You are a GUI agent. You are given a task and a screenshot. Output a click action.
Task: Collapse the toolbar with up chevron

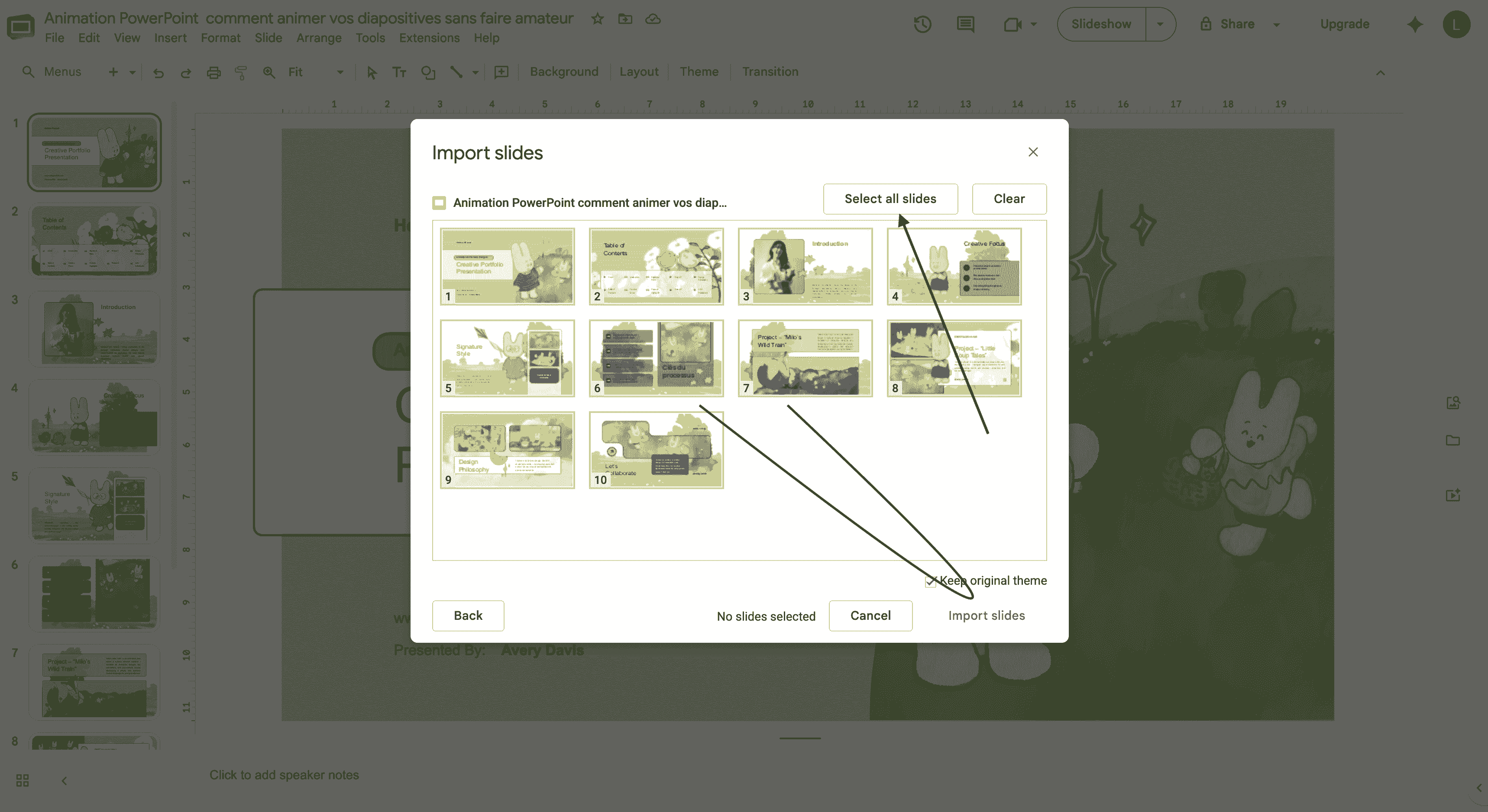(1380, 73)
